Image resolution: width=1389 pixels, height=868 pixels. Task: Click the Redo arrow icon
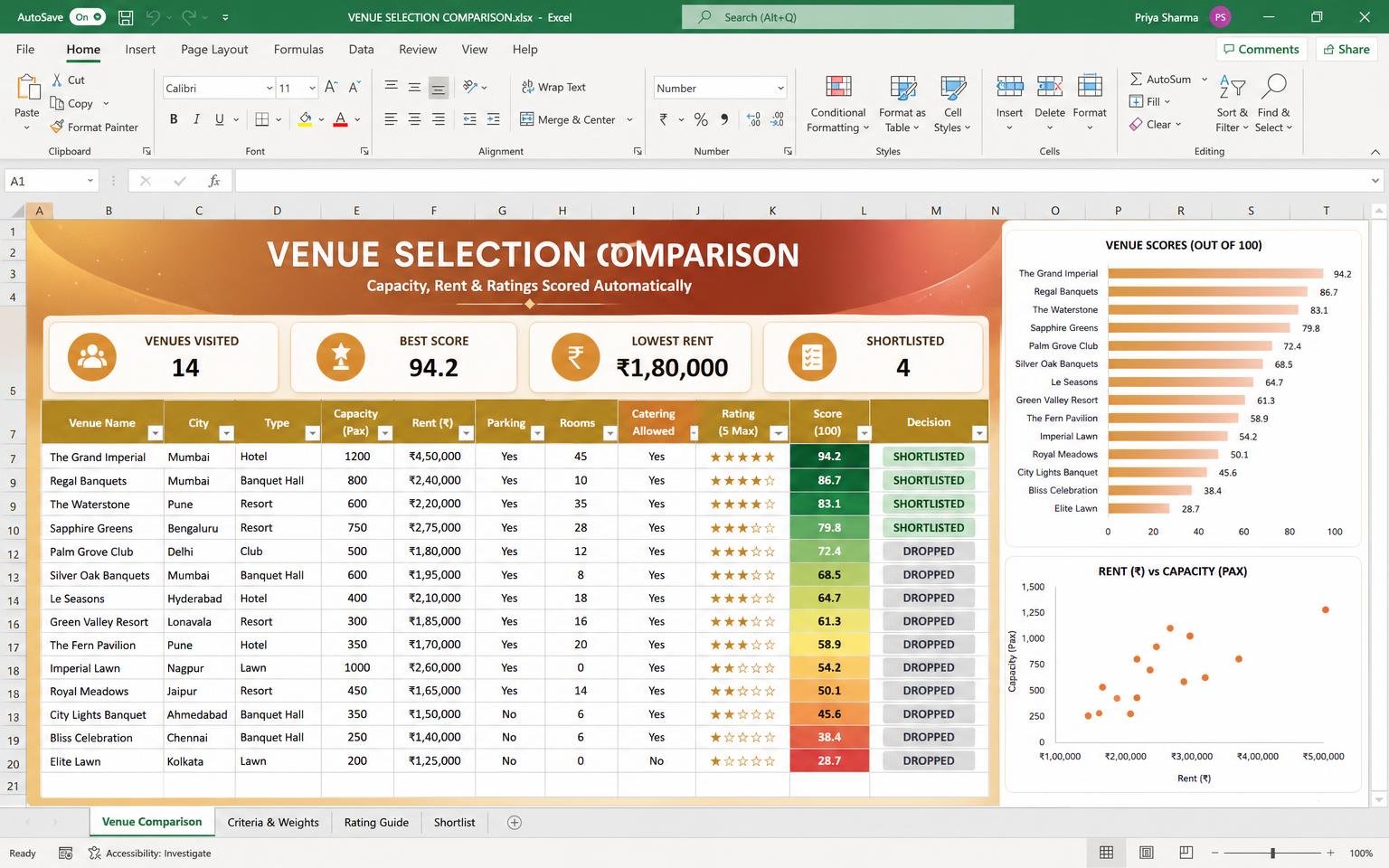[189, 17]
